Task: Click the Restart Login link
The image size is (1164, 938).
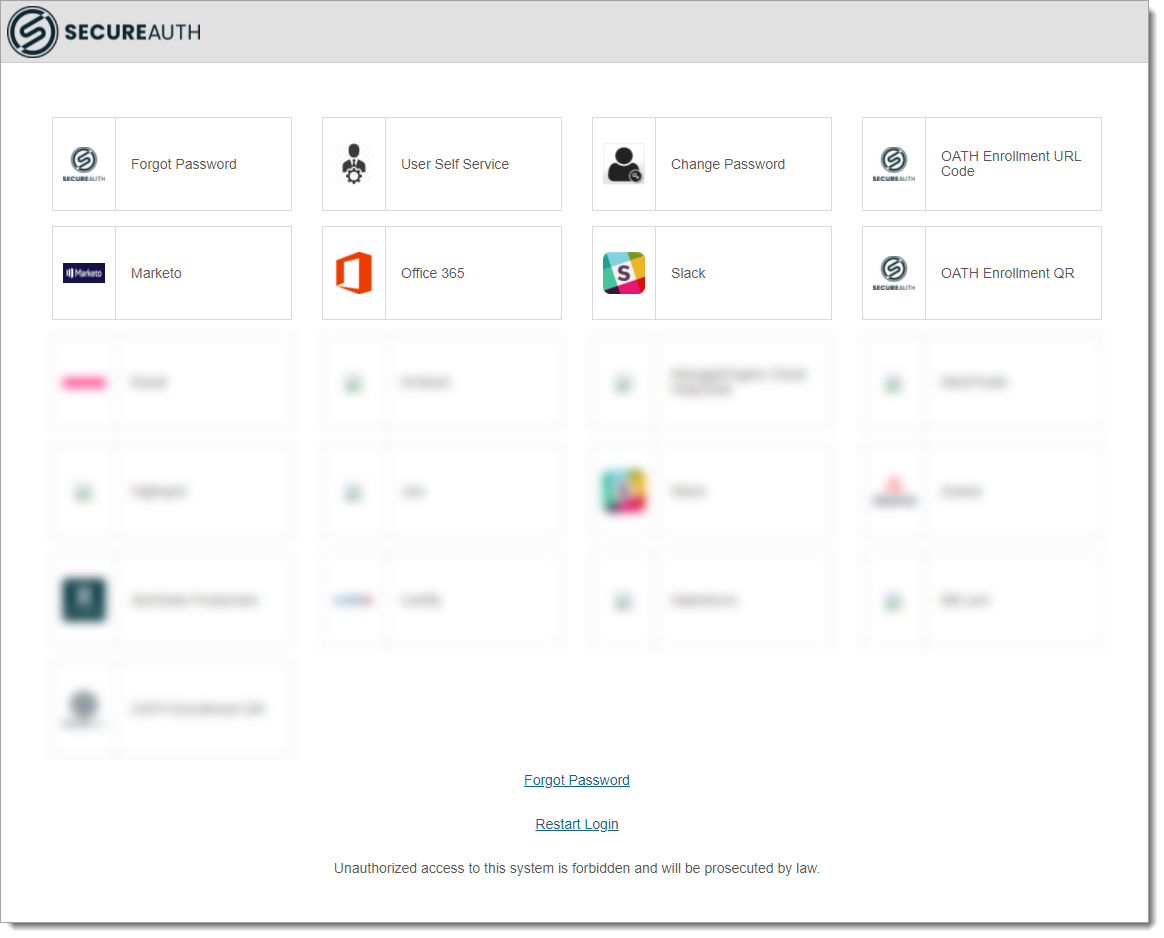Action: pyautogui.click(x=577, y=824)
